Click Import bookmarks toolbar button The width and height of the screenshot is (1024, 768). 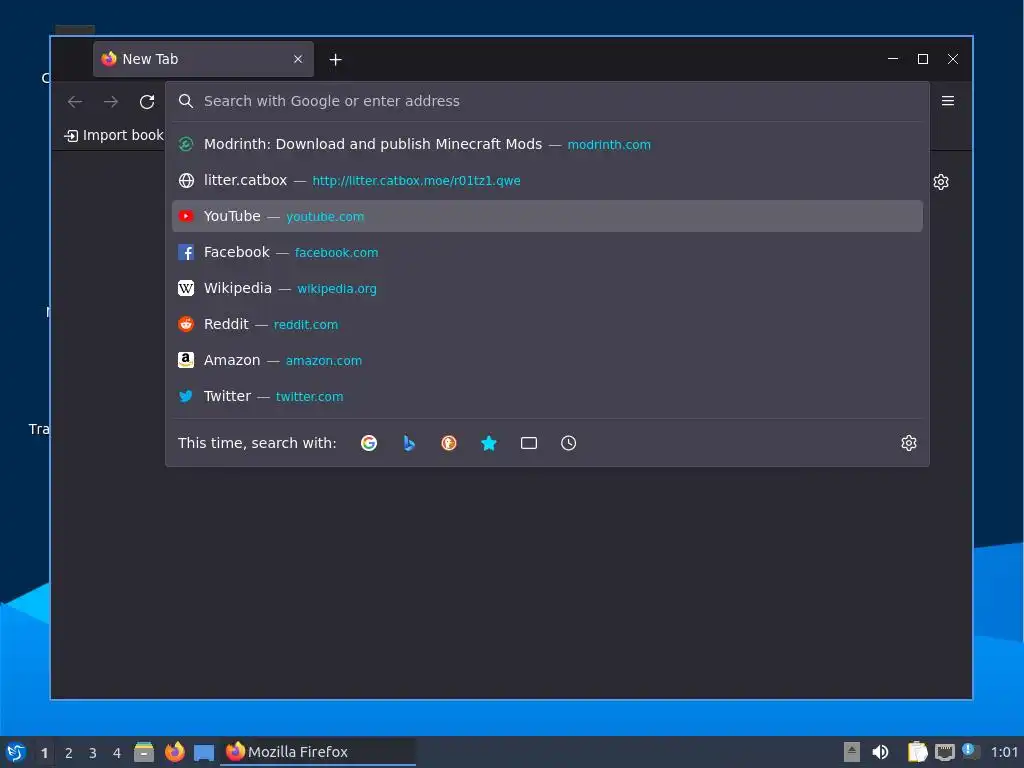tap(114, 135)
